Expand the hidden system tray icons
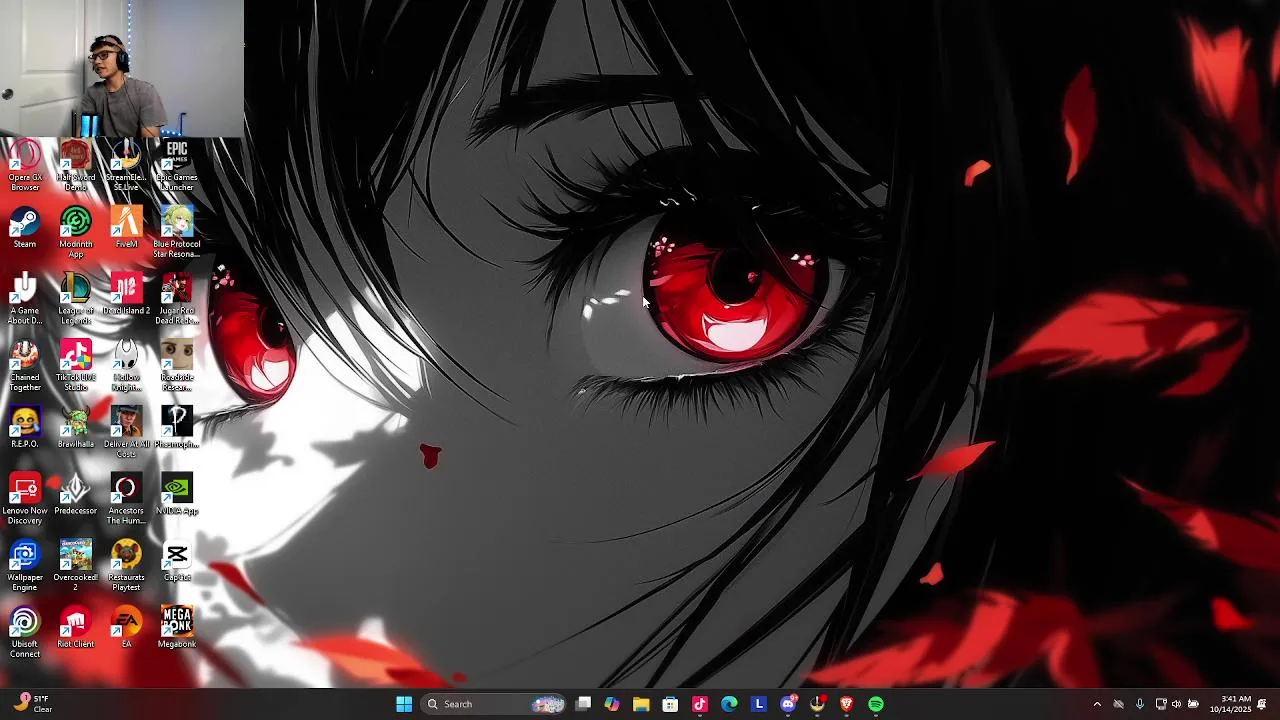Screen dimensions: 1280x720 click(x=1097, y=704)
